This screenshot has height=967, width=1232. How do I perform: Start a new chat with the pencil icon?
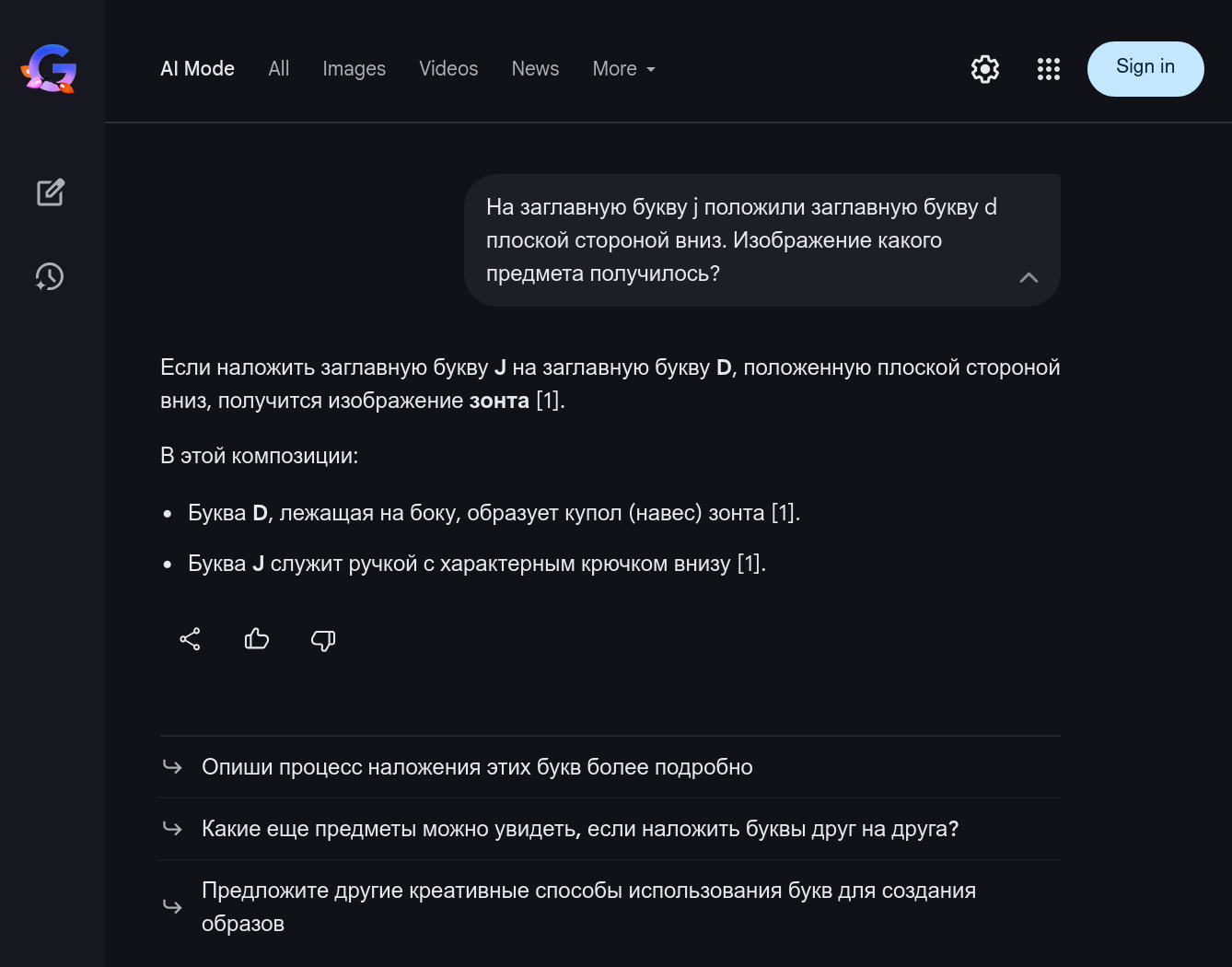click(51, 192)
